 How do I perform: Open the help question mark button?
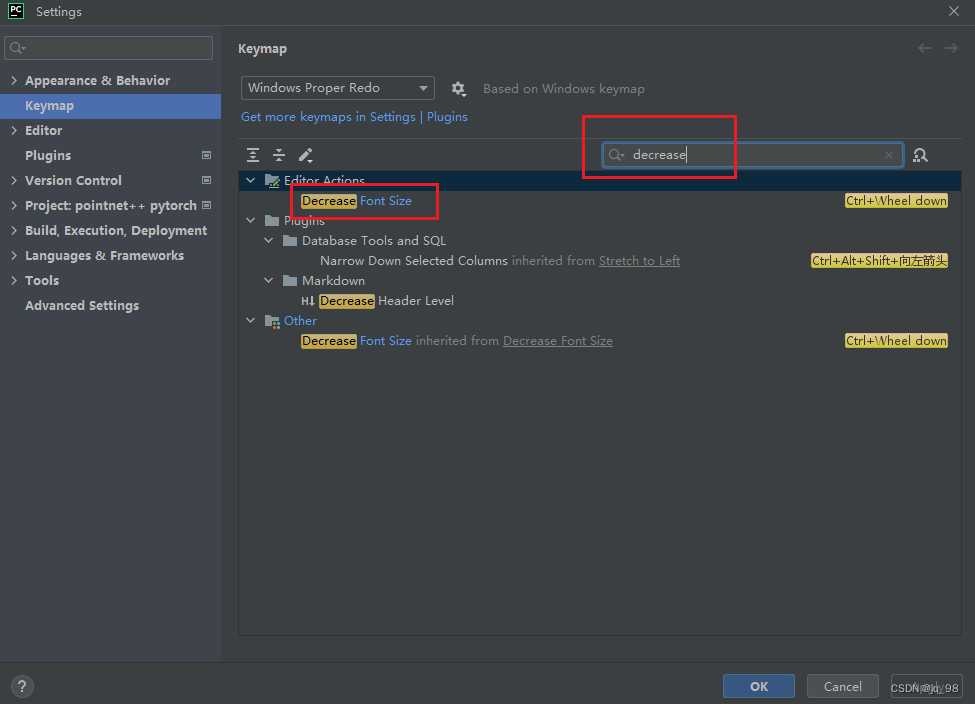22,687
